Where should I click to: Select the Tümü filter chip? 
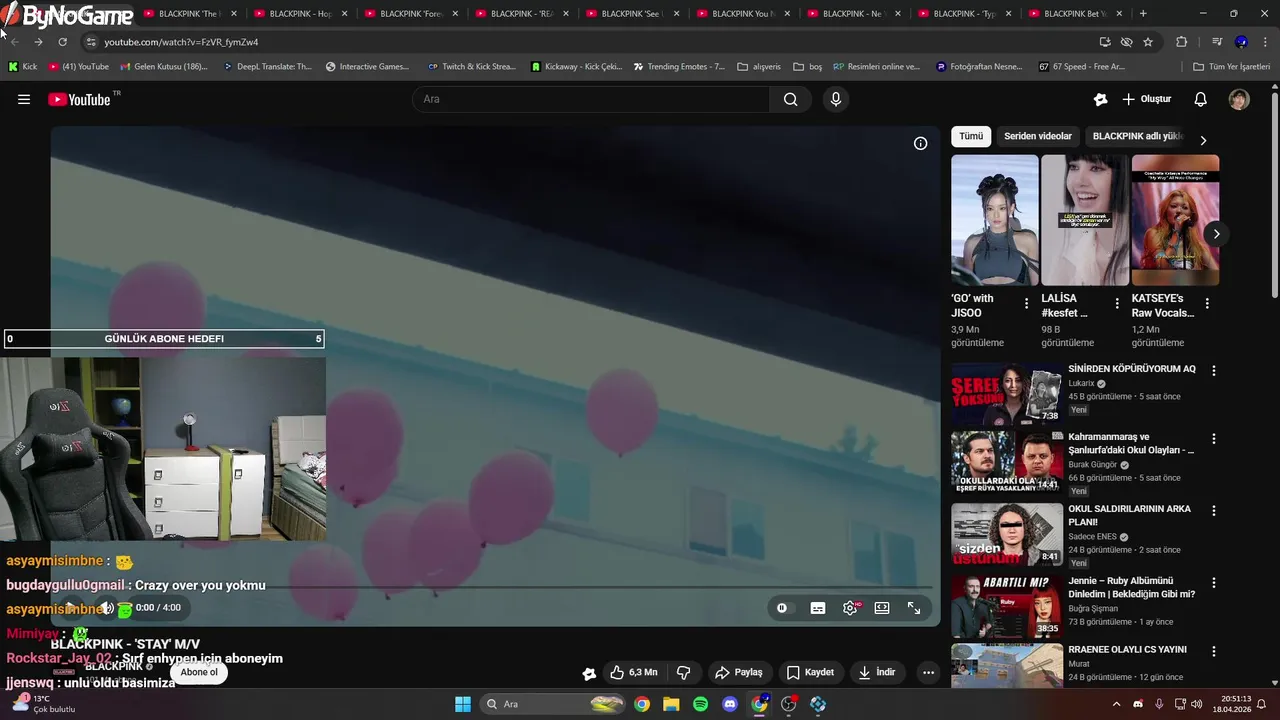971,136
